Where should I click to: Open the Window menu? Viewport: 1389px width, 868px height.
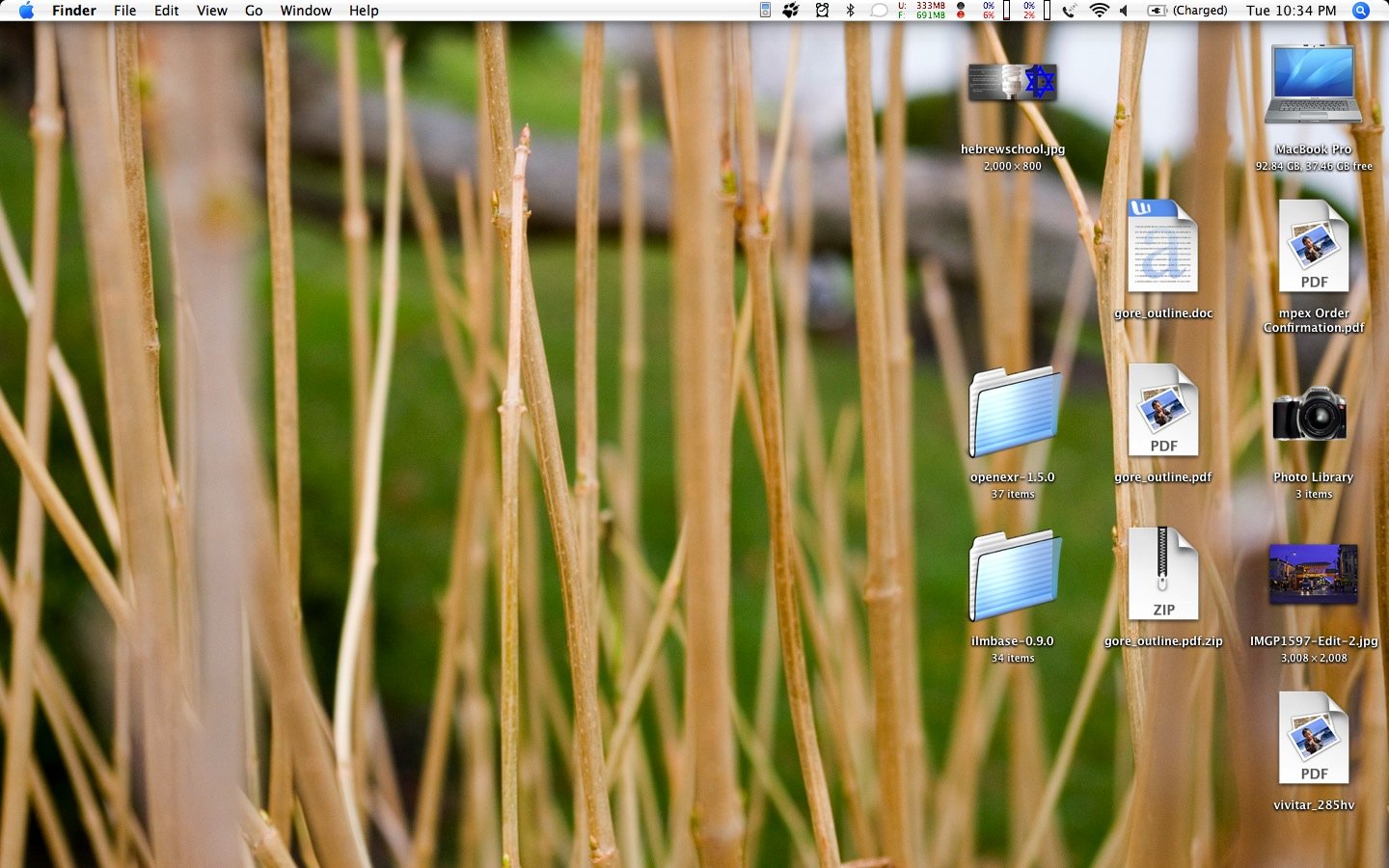(x=306, y=11)
